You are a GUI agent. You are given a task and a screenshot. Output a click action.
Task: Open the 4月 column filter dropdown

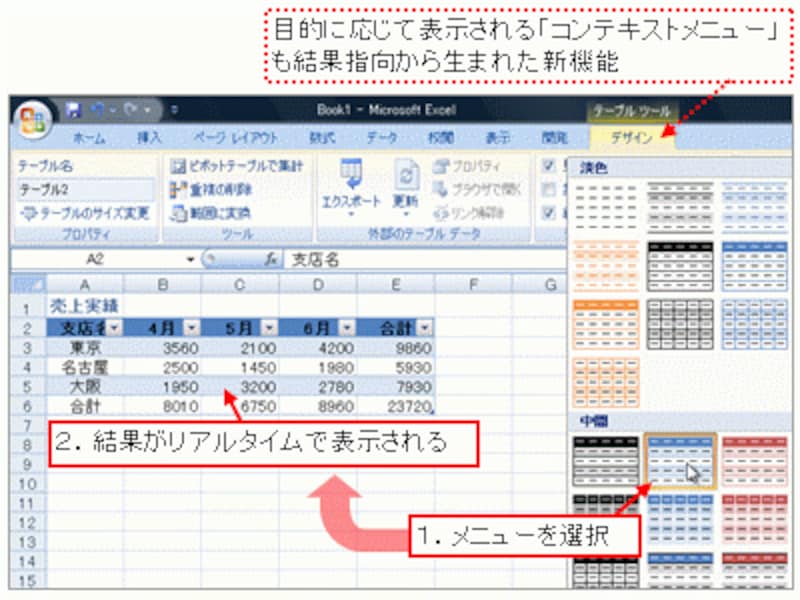[x=192, y=327]
